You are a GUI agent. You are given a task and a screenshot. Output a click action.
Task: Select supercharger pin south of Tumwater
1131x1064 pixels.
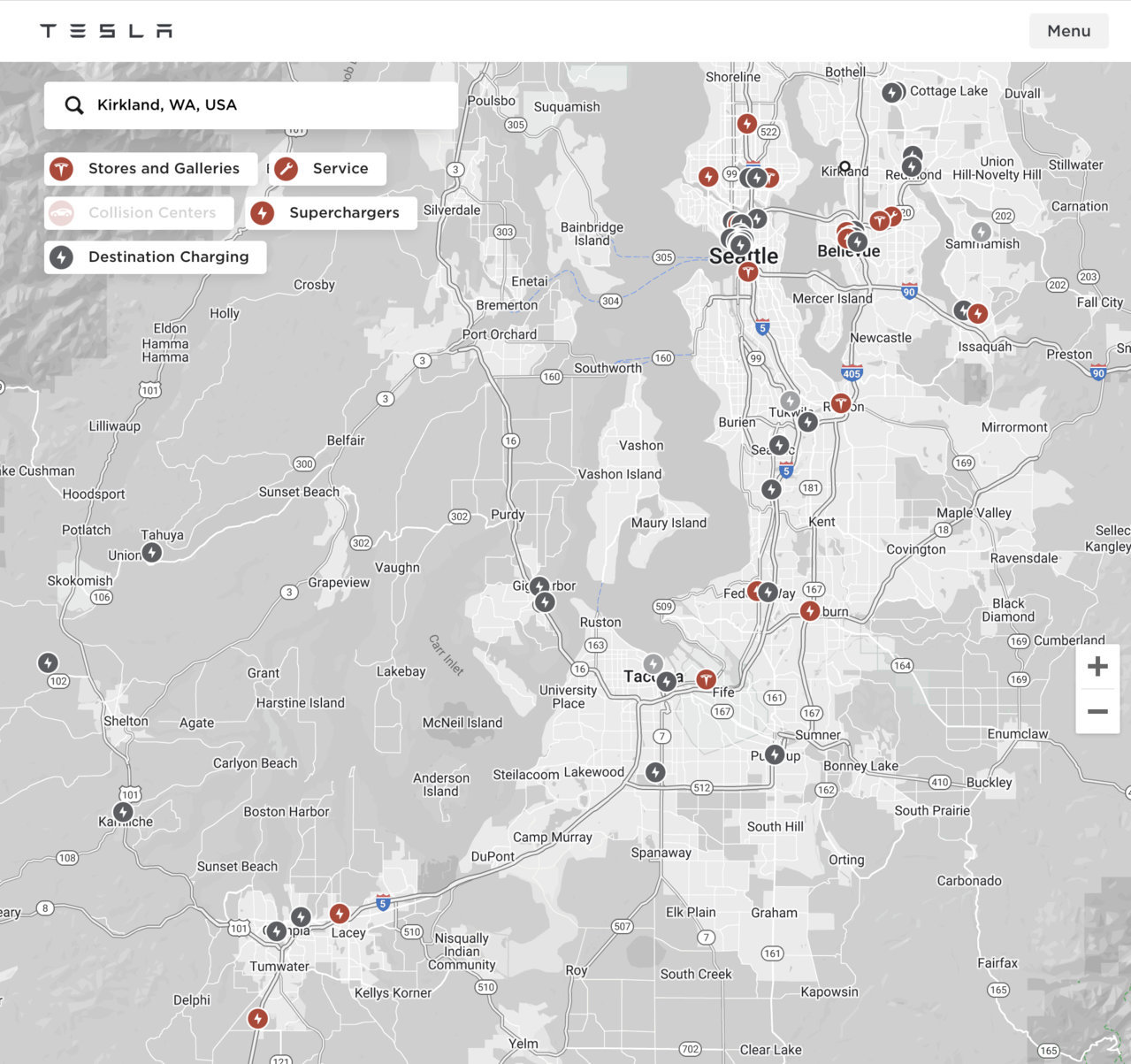coord(257,1019)
